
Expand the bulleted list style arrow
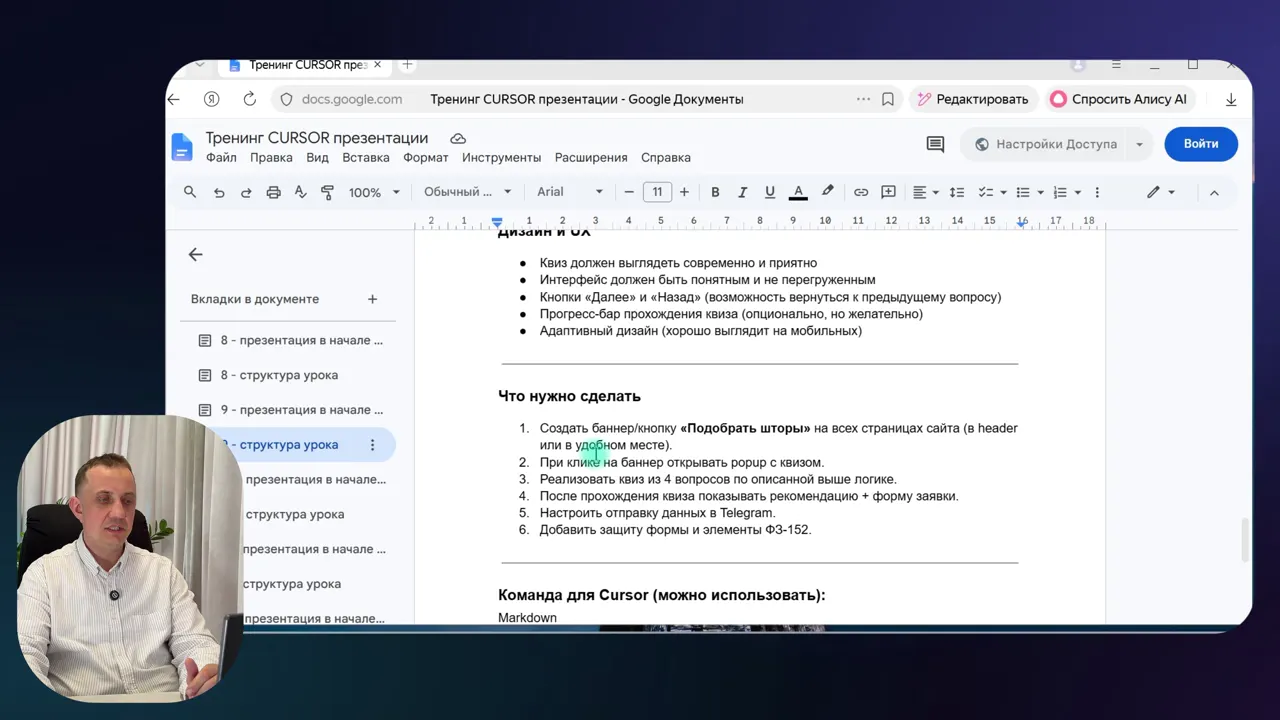(x=1040, y=192)
